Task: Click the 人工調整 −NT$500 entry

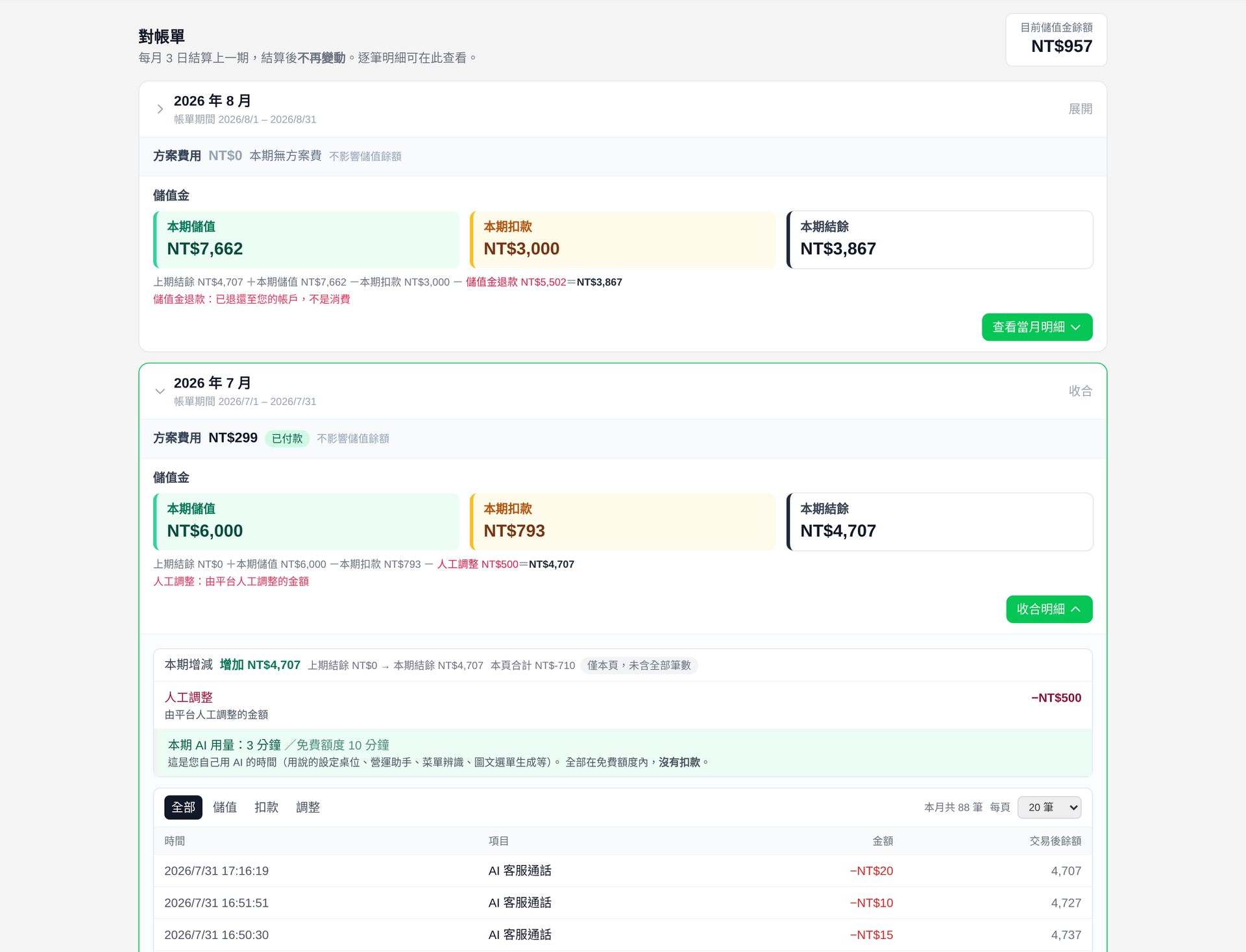Action: [x=623, y=705]
